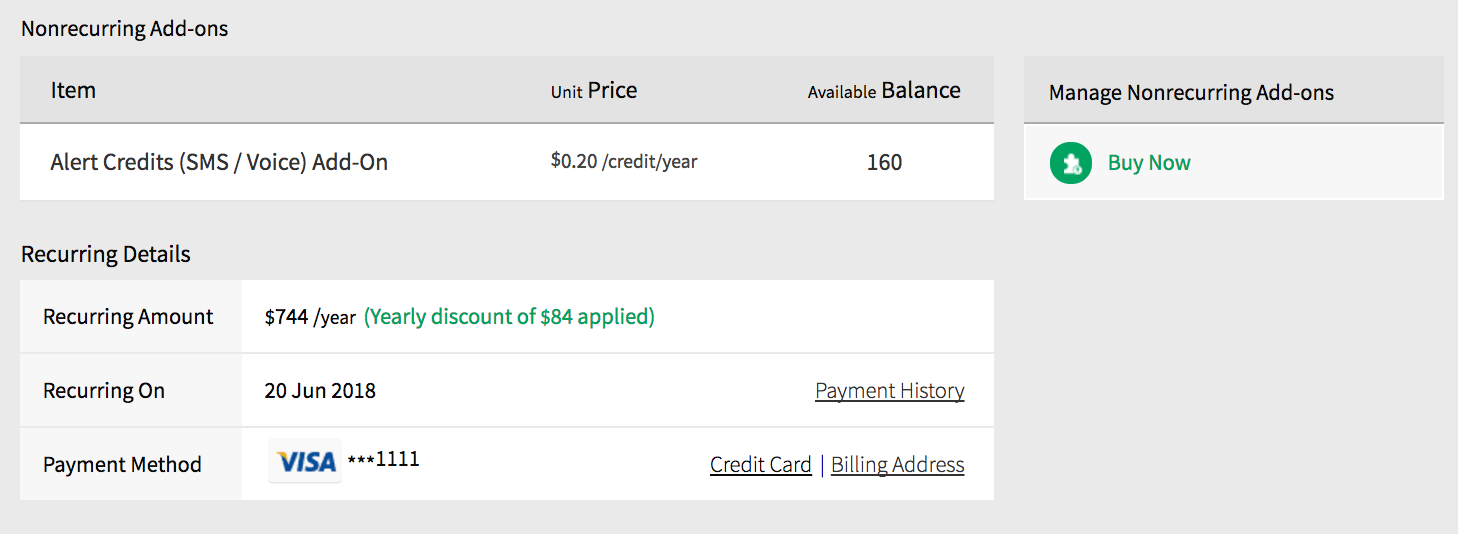Click the Yearly discount of $84 applied text
The image size is (1458, 534).
[509, 317]
